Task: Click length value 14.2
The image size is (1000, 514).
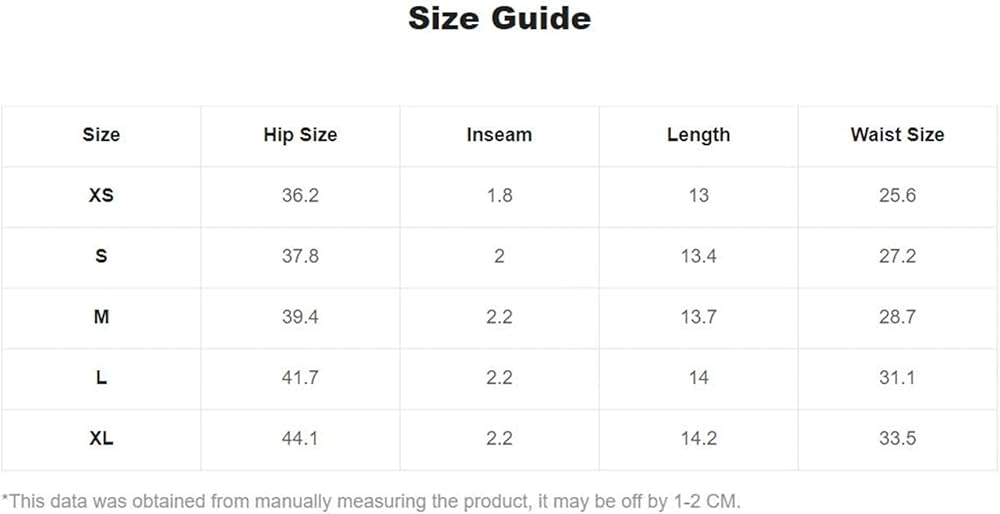Action: tap(698, 439)
